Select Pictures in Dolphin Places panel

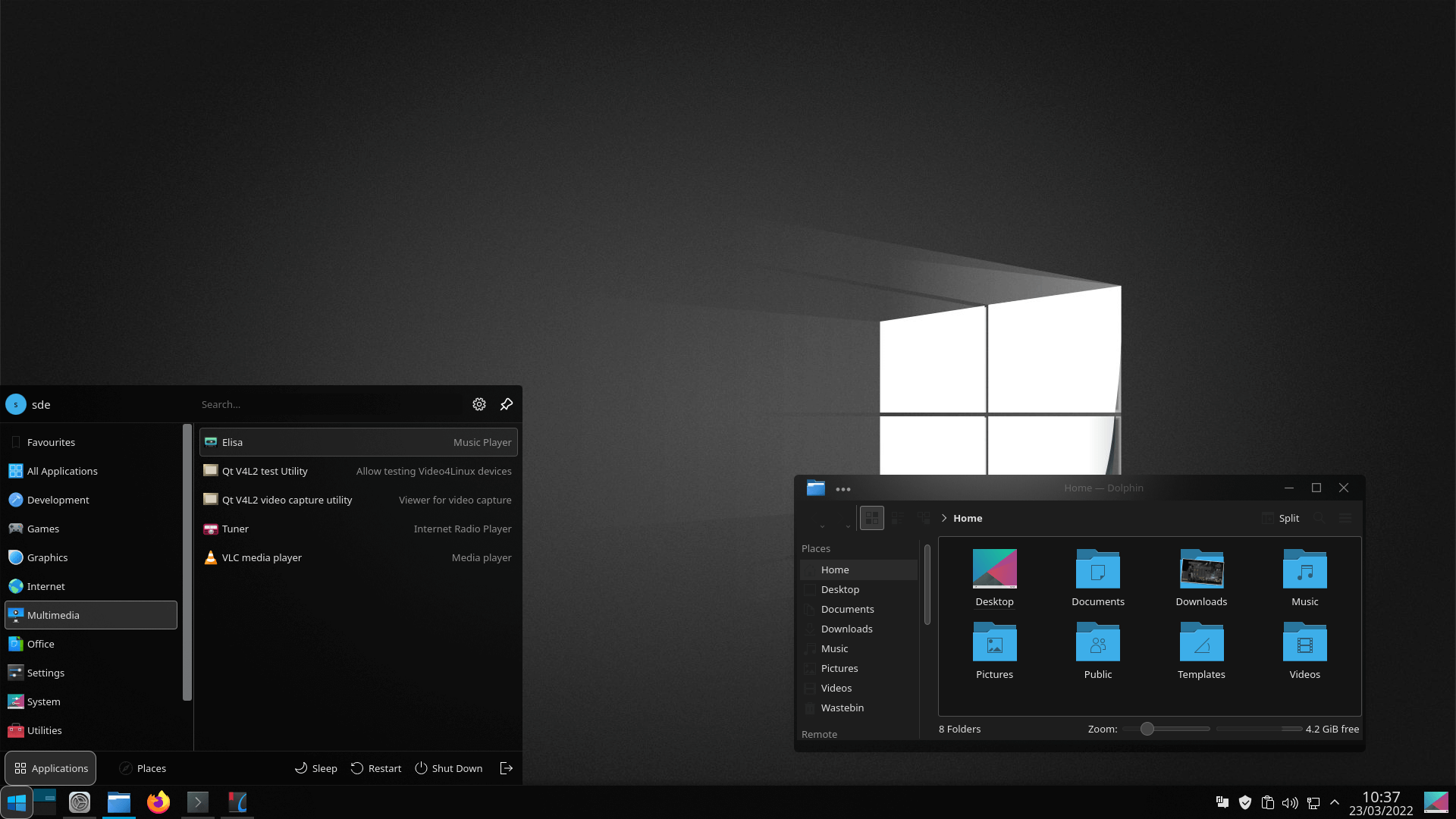(x=858, y=668)
